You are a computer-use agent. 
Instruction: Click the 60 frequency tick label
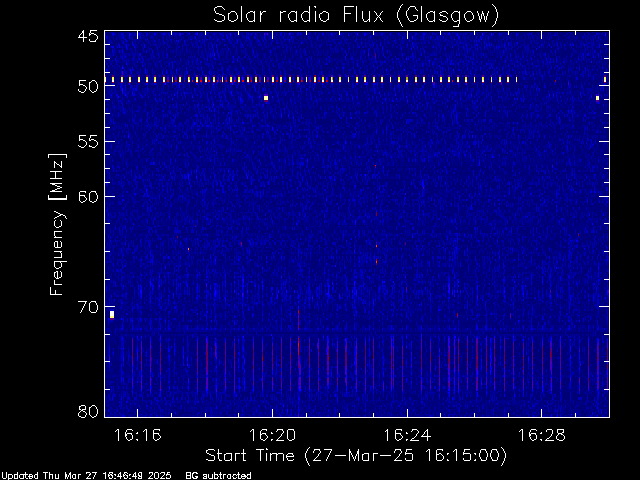click(88, 197)
